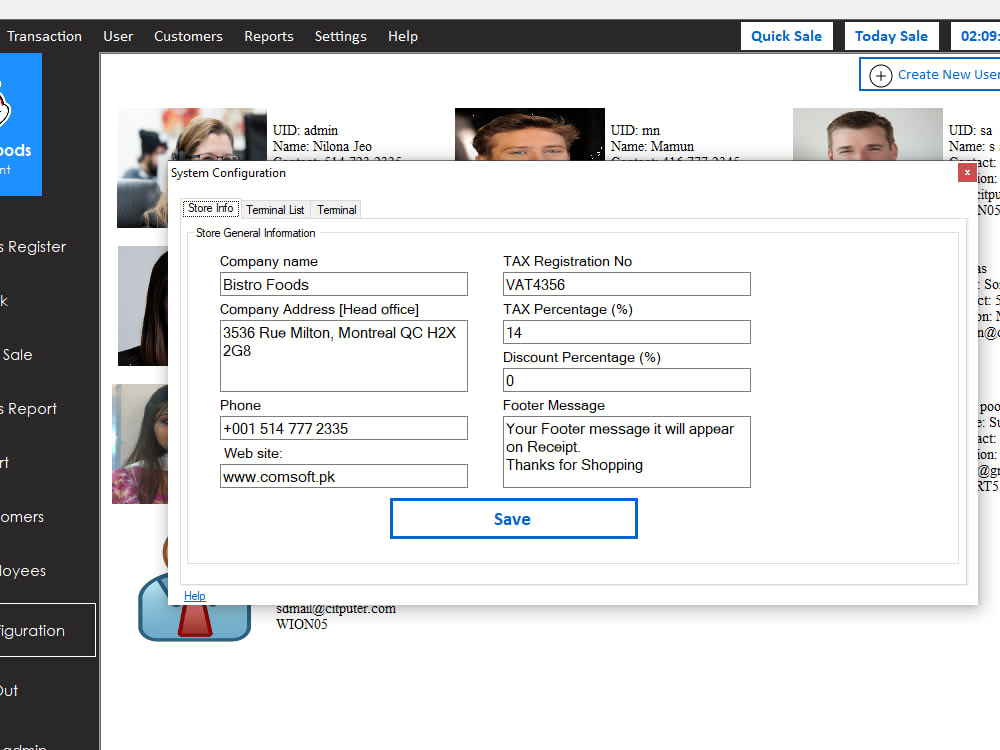Viewport: 1000px width, 750px height.
Task: Open the Transaction menu
Action: pos(44,36)
